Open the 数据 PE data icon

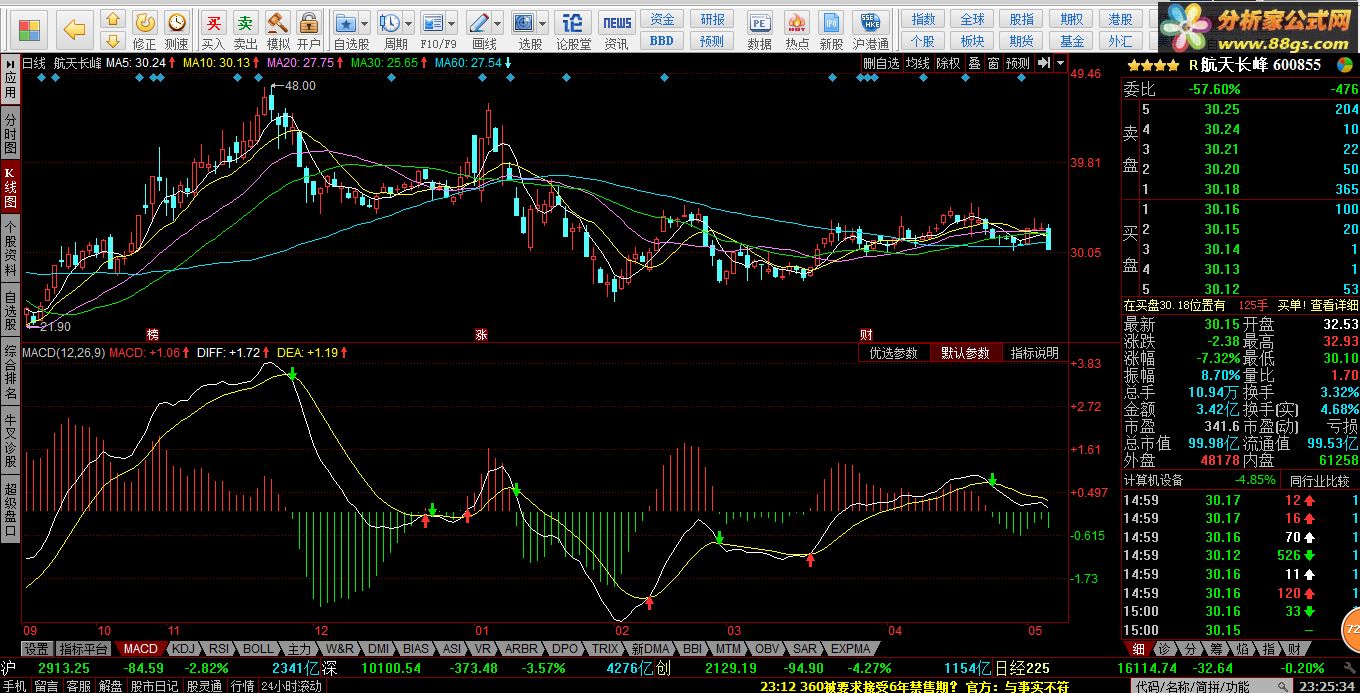tap(760, 30)
